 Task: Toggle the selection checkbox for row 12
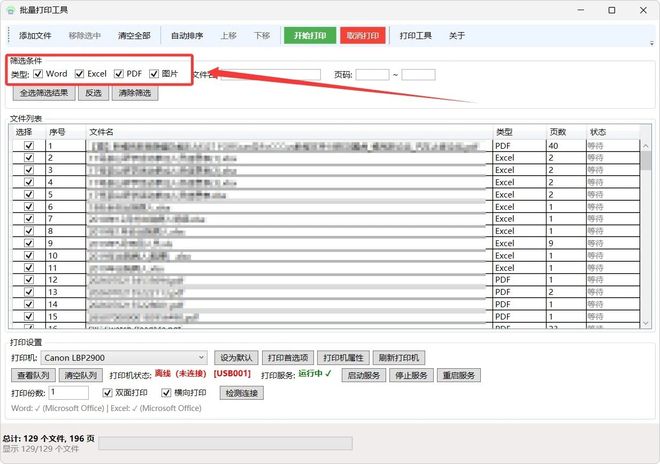29,280
